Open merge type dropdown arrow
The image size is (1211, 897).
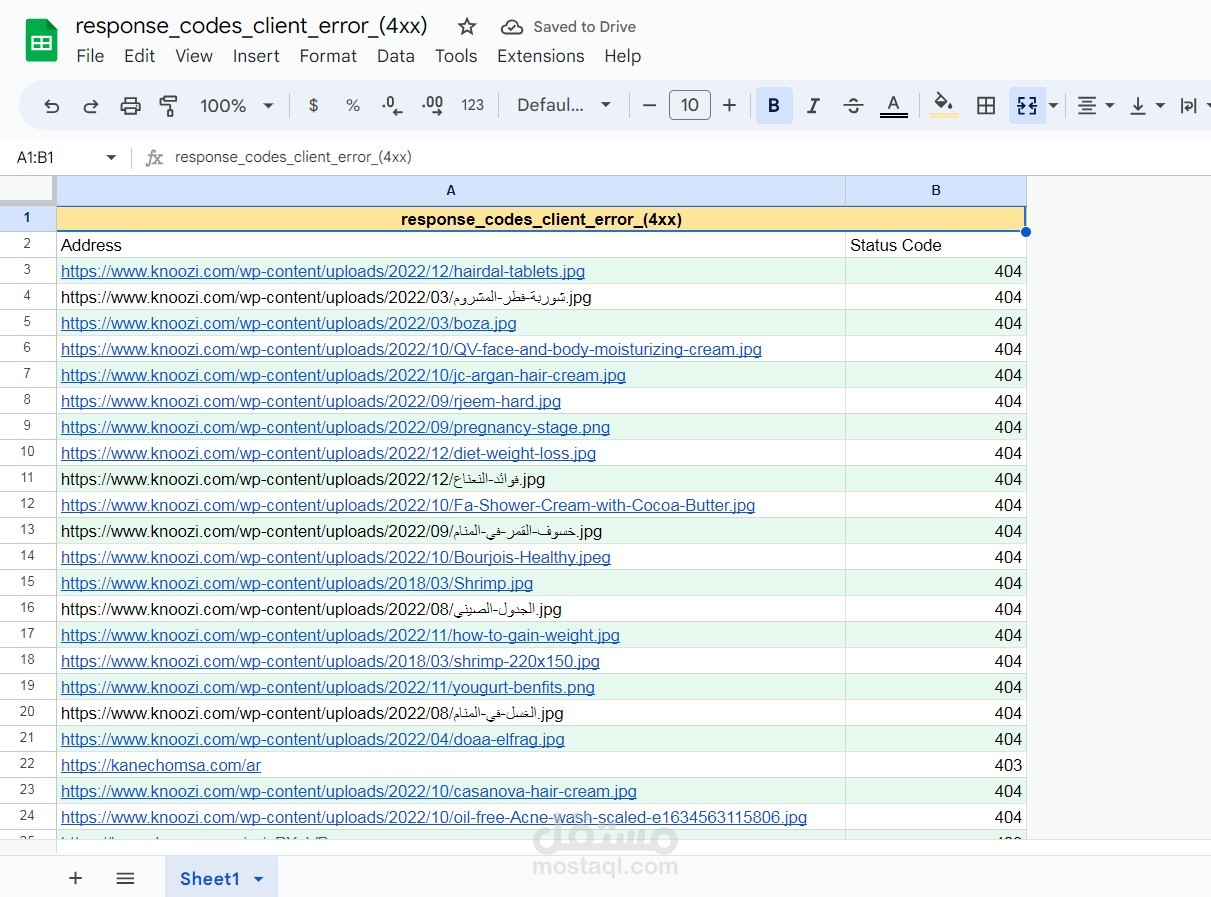tap(1053, 105)
